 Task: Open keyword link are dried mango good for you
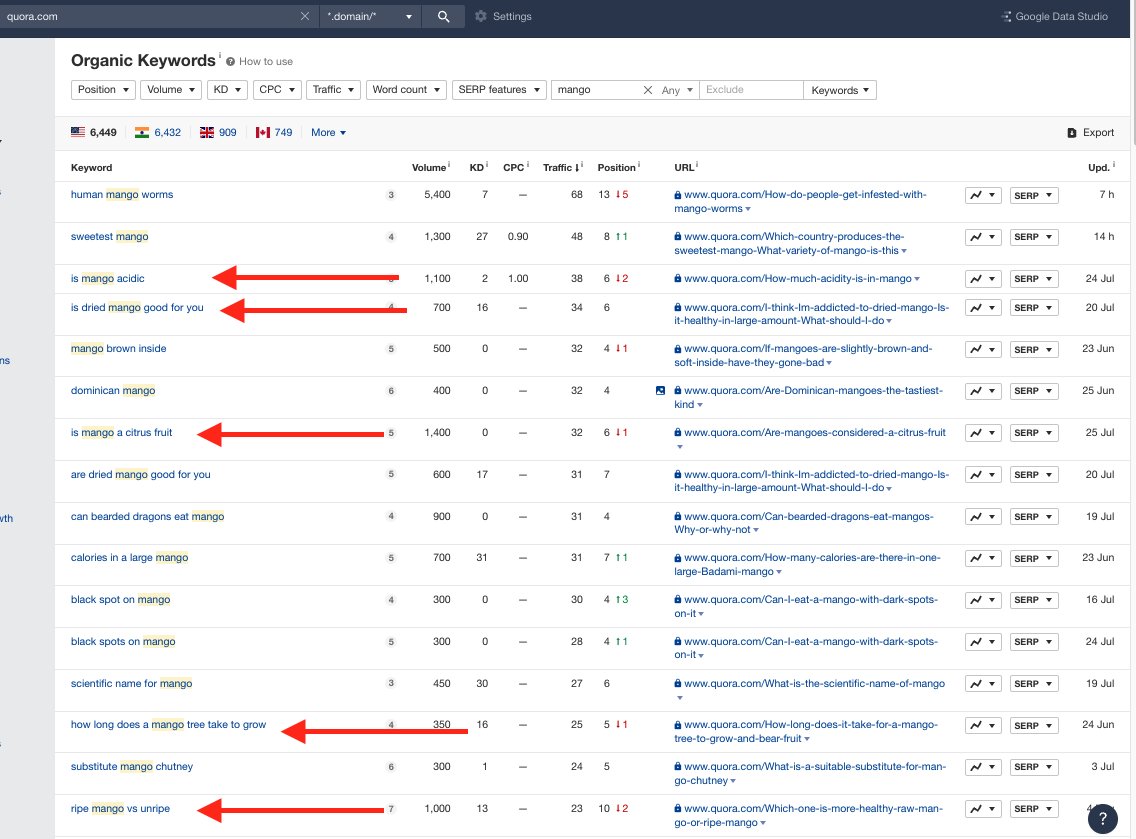[141, 475]
